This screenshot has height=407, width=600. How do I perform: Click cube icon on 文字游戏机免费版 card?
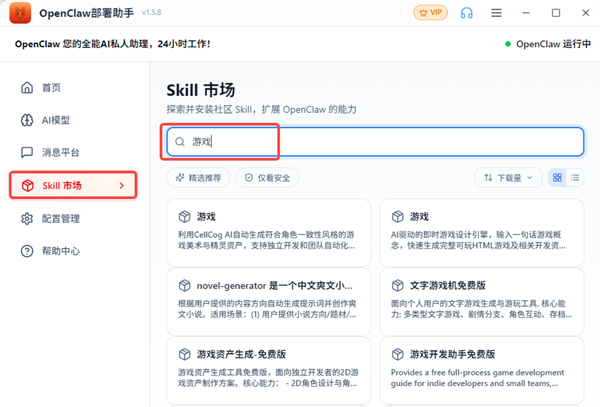398,285
